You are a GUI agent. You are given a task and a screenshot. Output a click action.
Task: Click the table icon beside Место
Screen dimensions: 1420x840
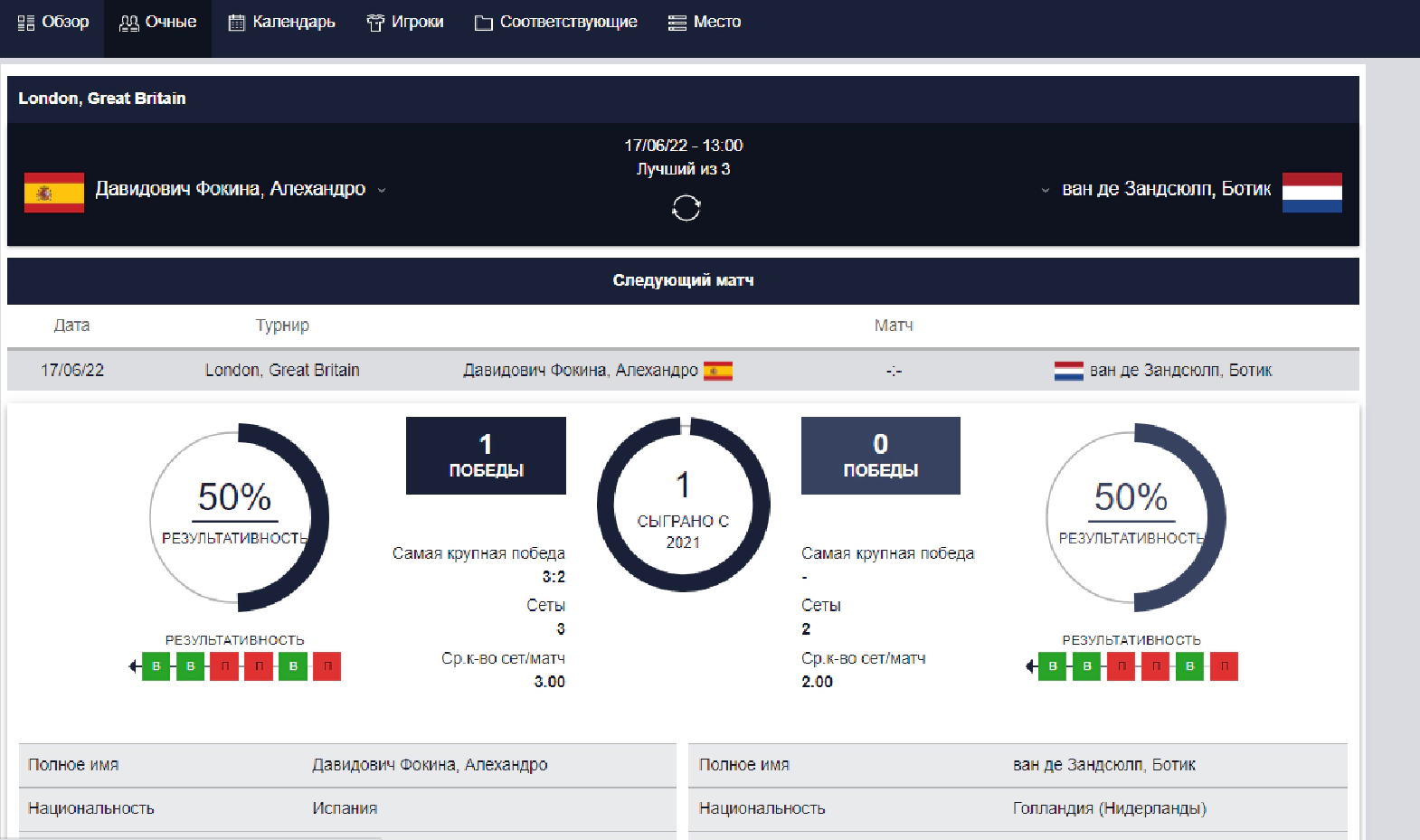click(677, 23)
